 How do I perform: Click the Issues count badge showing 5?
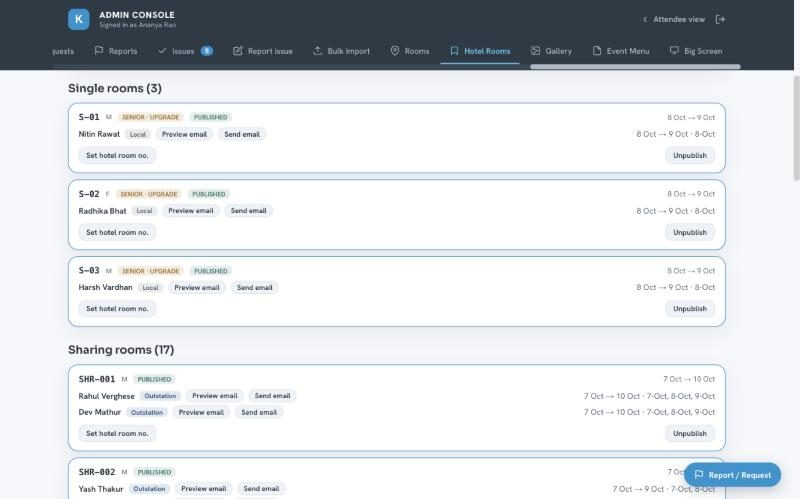[x=207, y=51]
